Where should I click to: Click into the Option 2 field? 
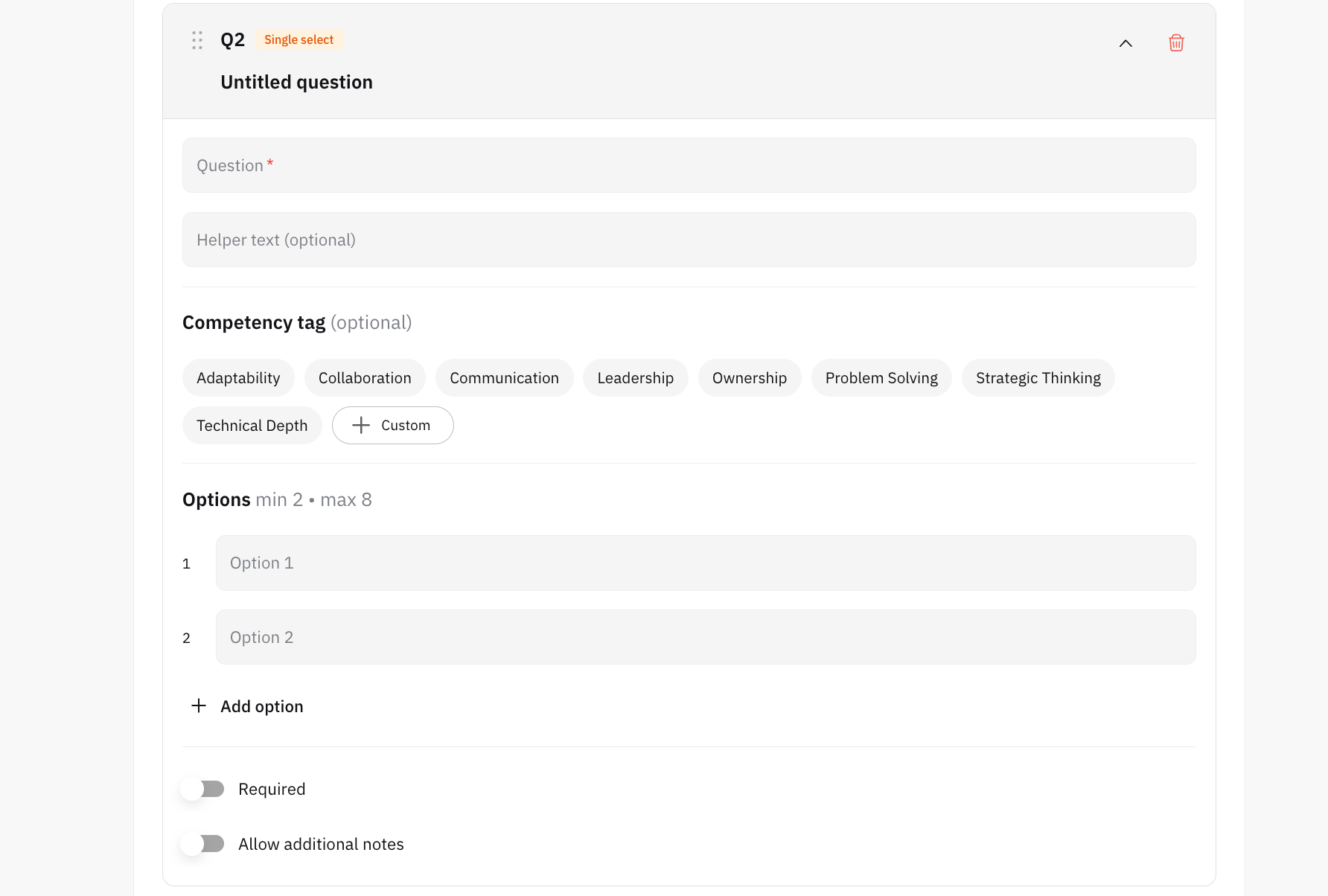click(706, 637)
